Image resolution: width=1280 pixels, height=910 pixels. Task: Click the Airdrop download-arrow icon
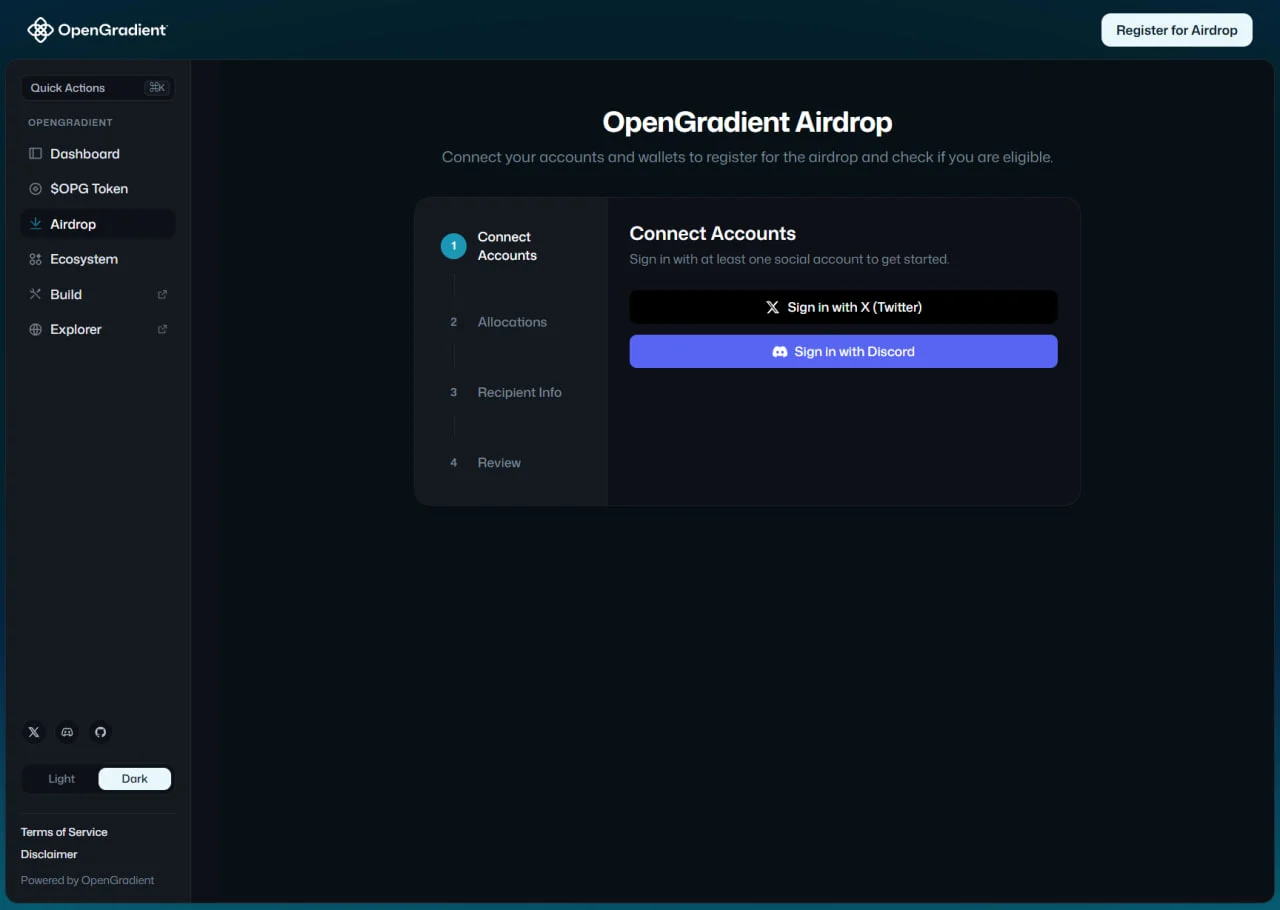[35, 224]
